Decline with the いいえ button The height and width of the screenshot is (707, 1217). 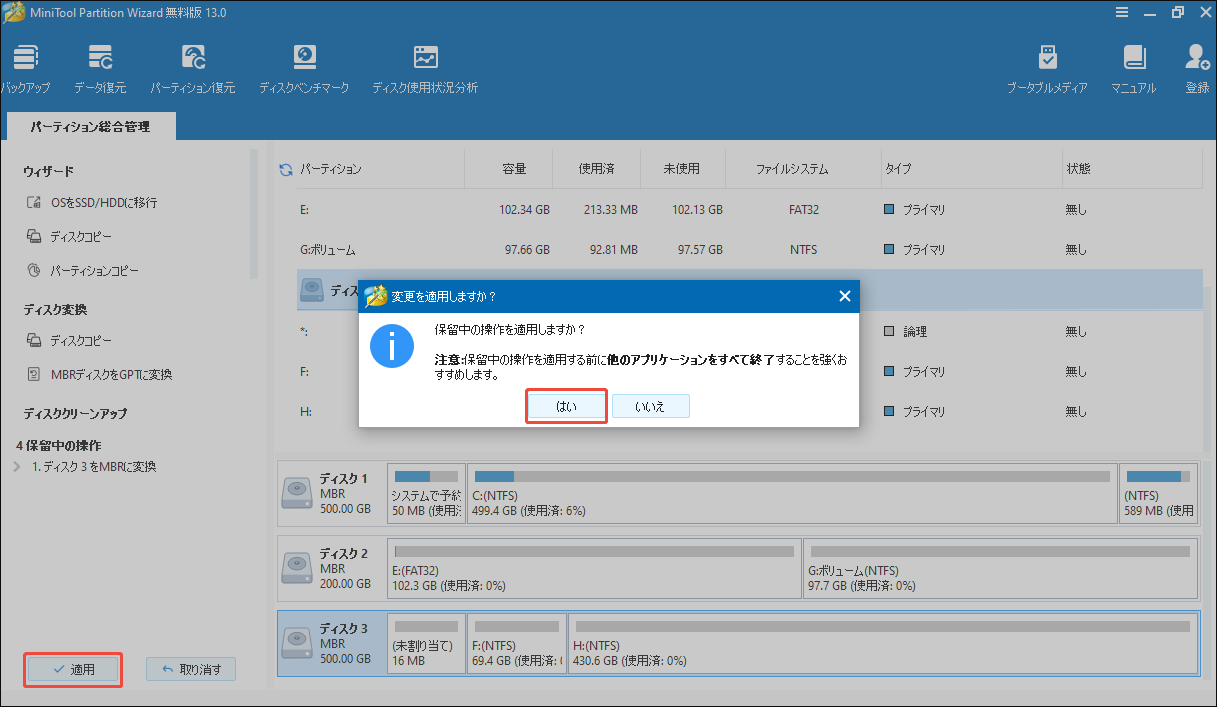[x=650, y=406]
